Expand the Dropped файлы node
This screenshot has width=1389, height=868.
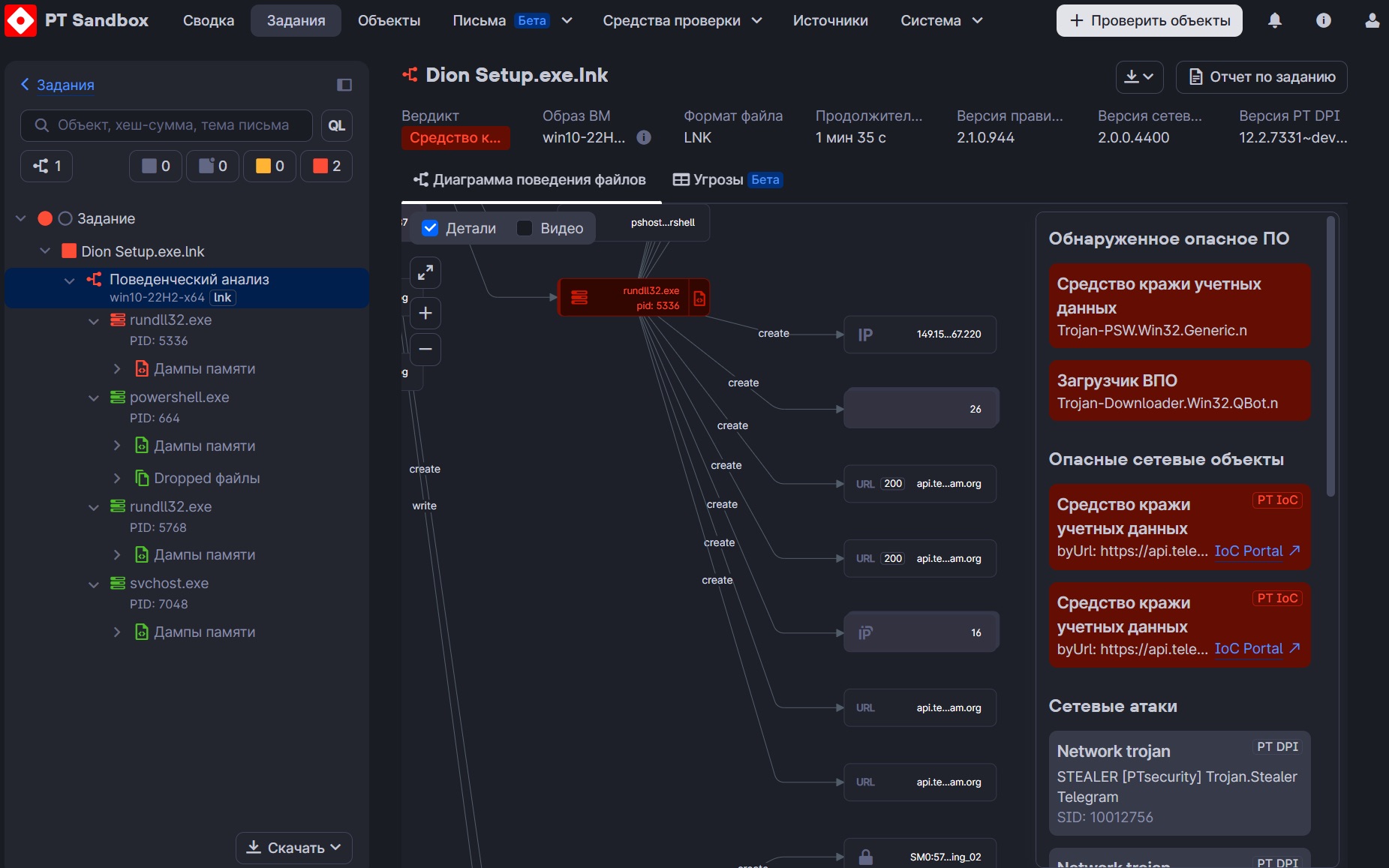pos(117,478)
